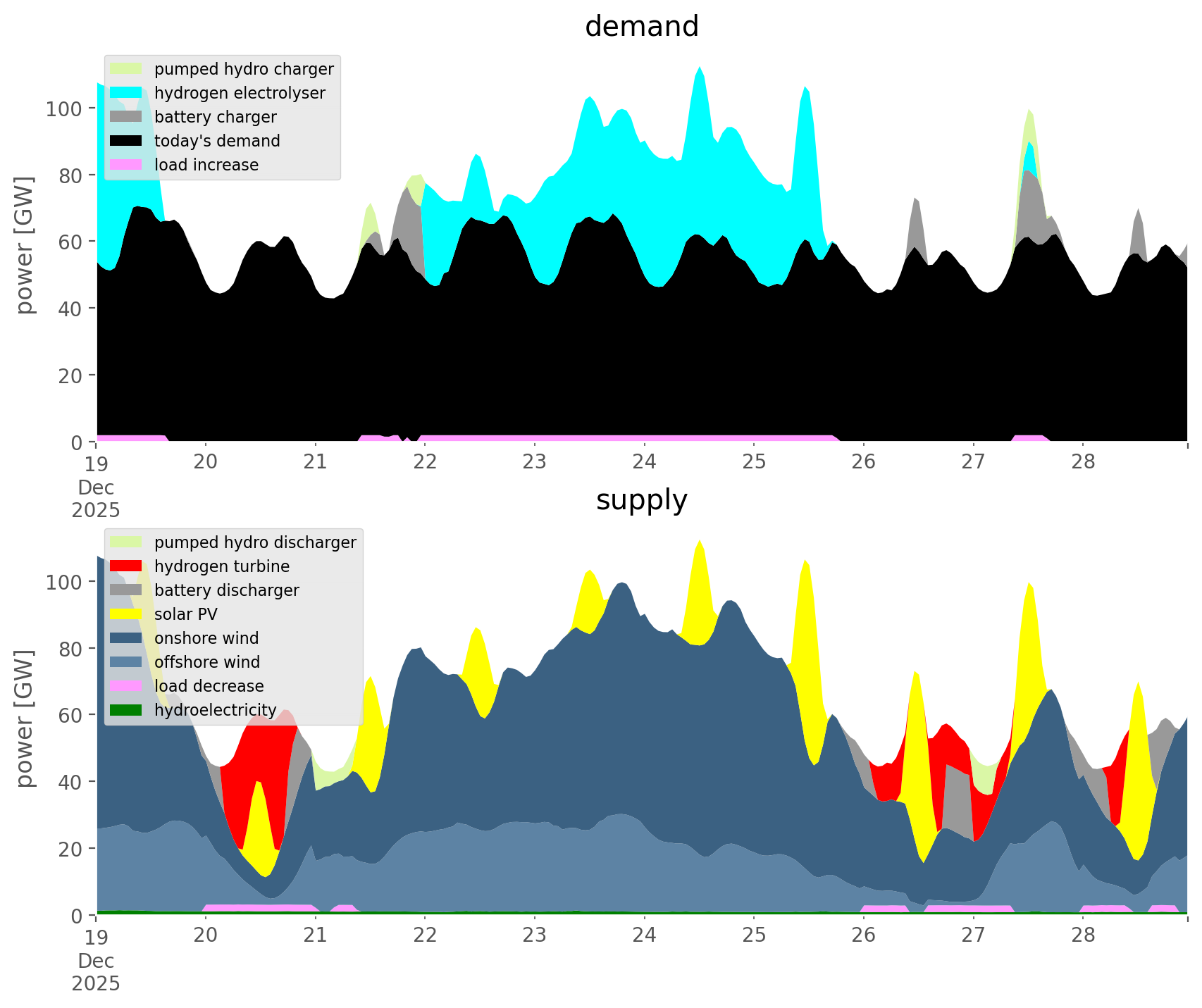Click the red hydrogen turbine legend swatch
Image resolution: width=1202 pixels, height=1008 pixels.
[126, 566]
